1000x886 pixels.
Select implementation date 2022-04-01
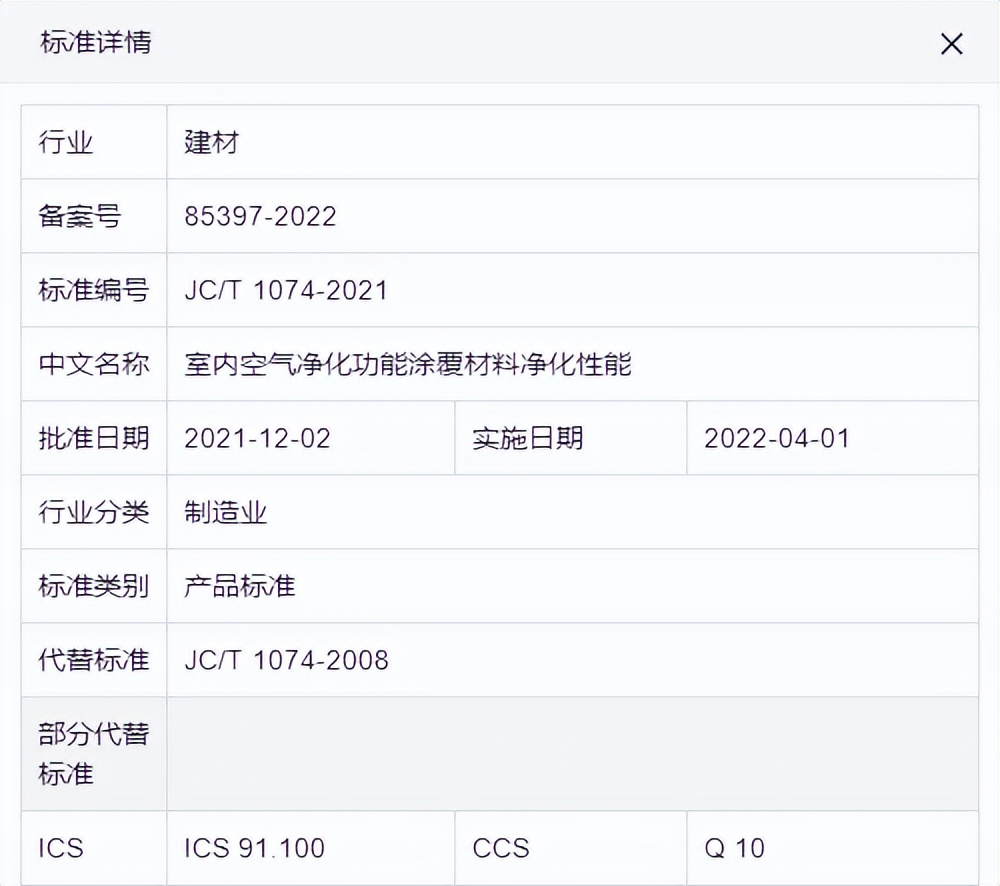point(777,438)
